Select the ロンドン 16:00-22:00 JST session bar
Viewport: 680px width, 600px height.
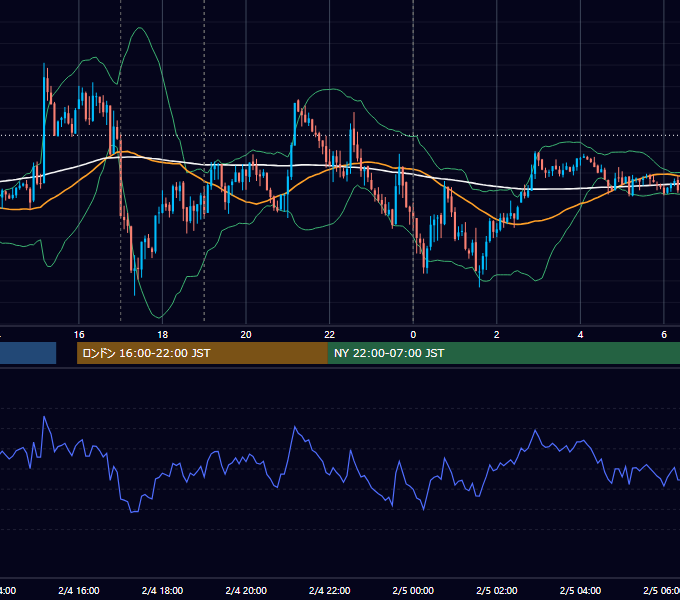(202, 353)
